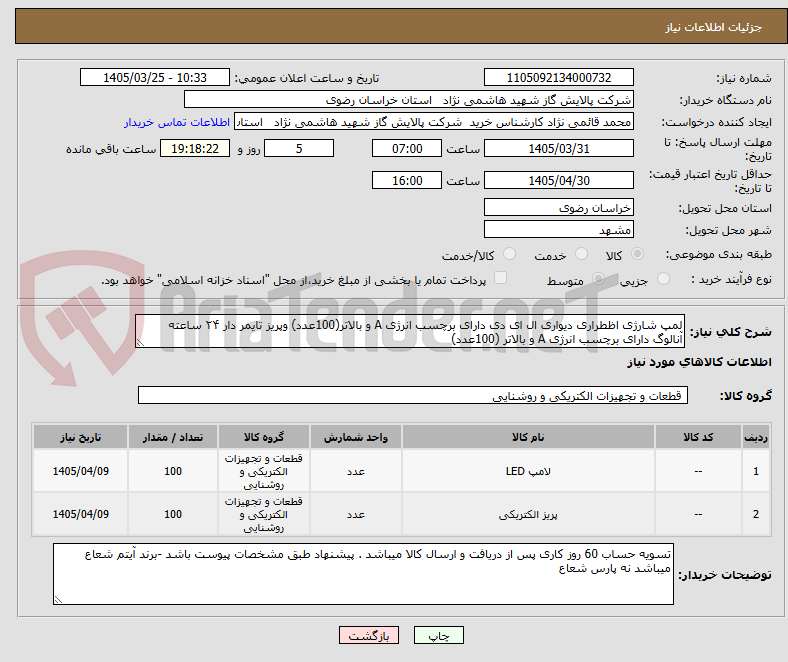This screenshot has width=788, height=662.
Task: Click the بازگشت (back) button
Action: point(369,635)
